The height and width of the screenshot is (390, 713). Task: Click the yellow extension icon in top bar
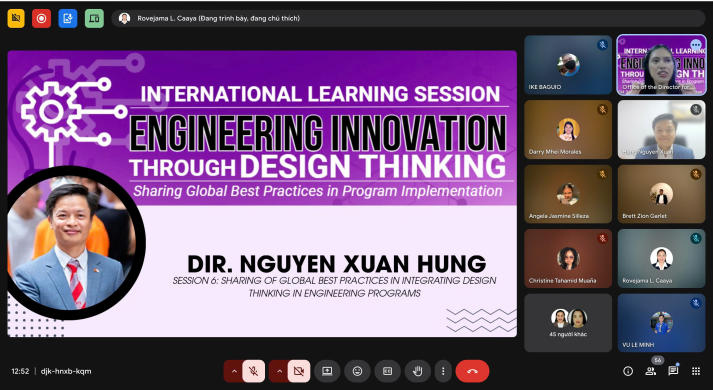click(16, 19)
